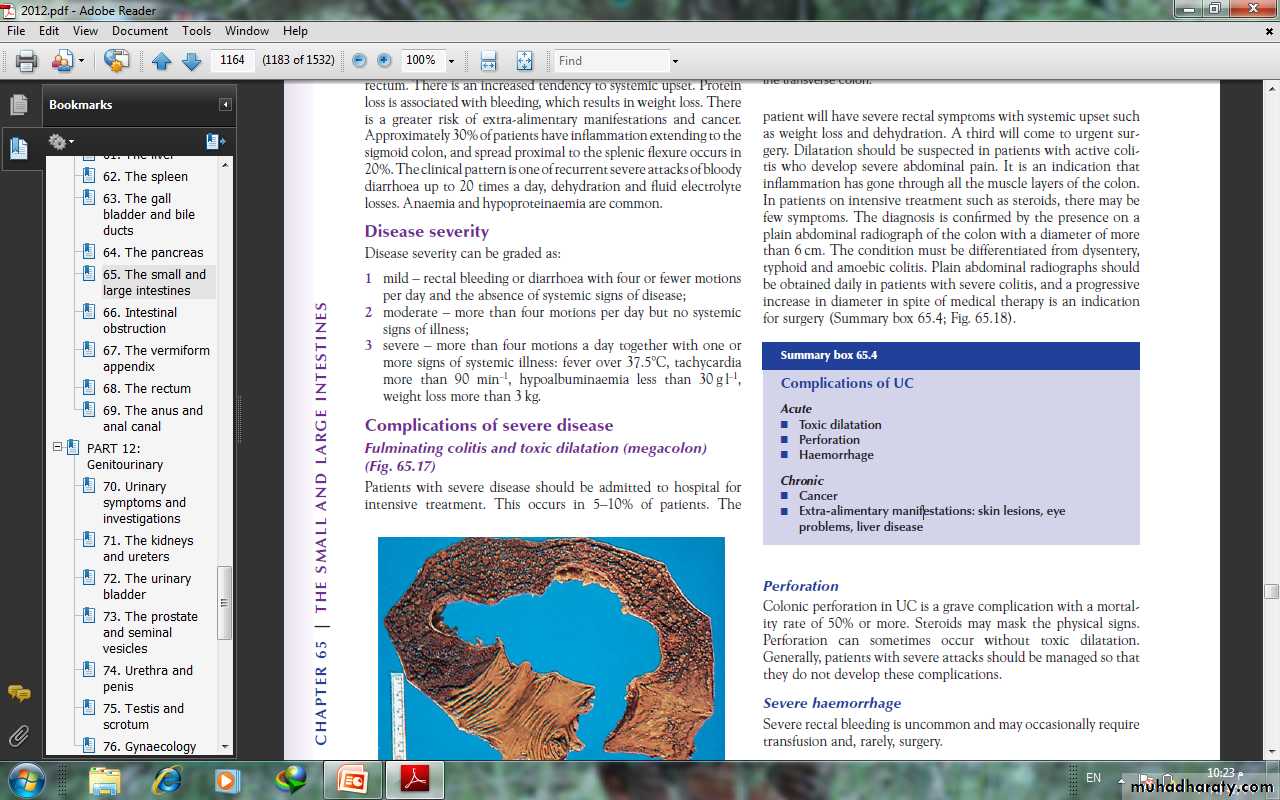Go to the previous page with up arrow
This screenshot has height=800, width=1280.
pyautogui.click(x=162, y=61)
